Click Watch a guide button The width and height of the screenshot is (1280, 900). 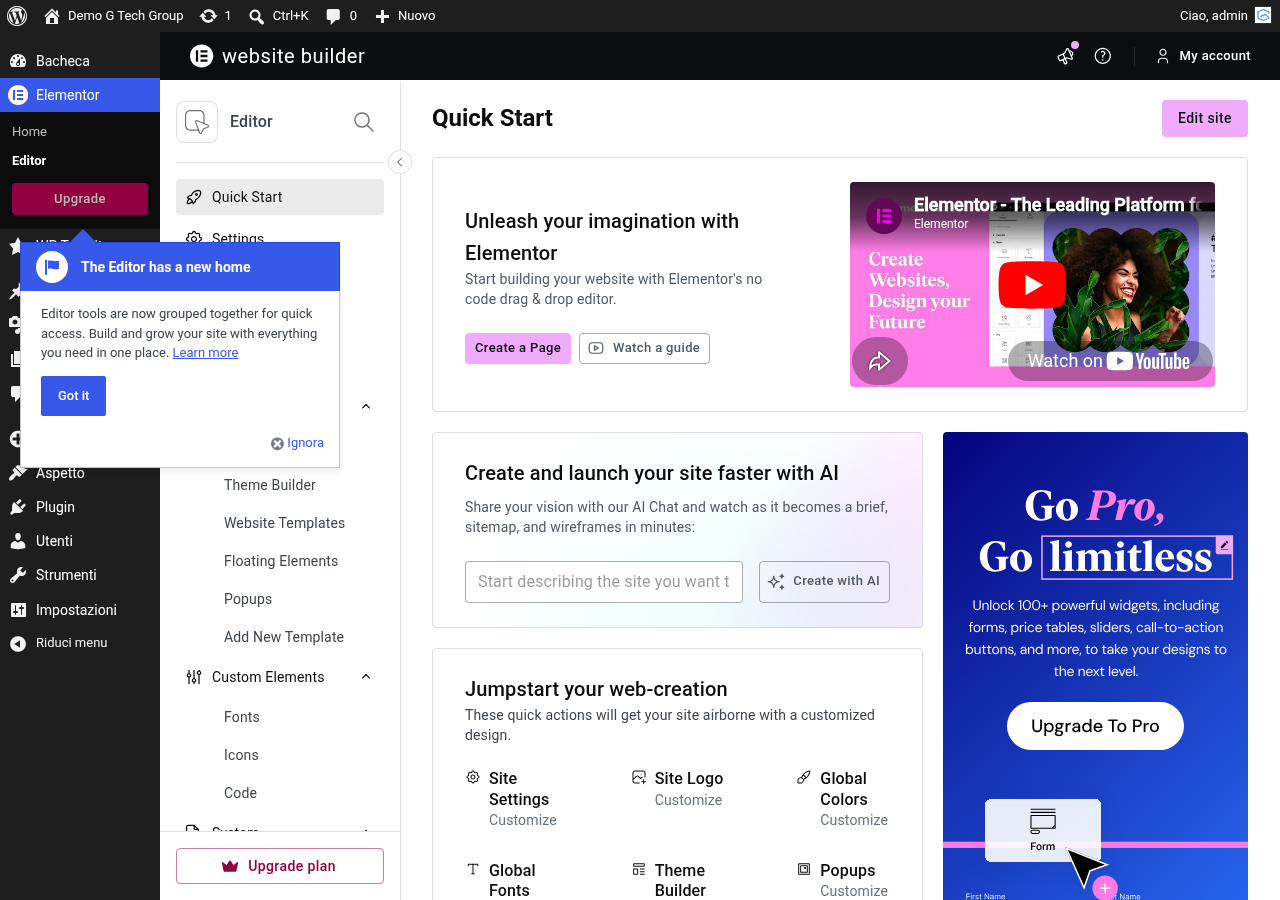644,348
